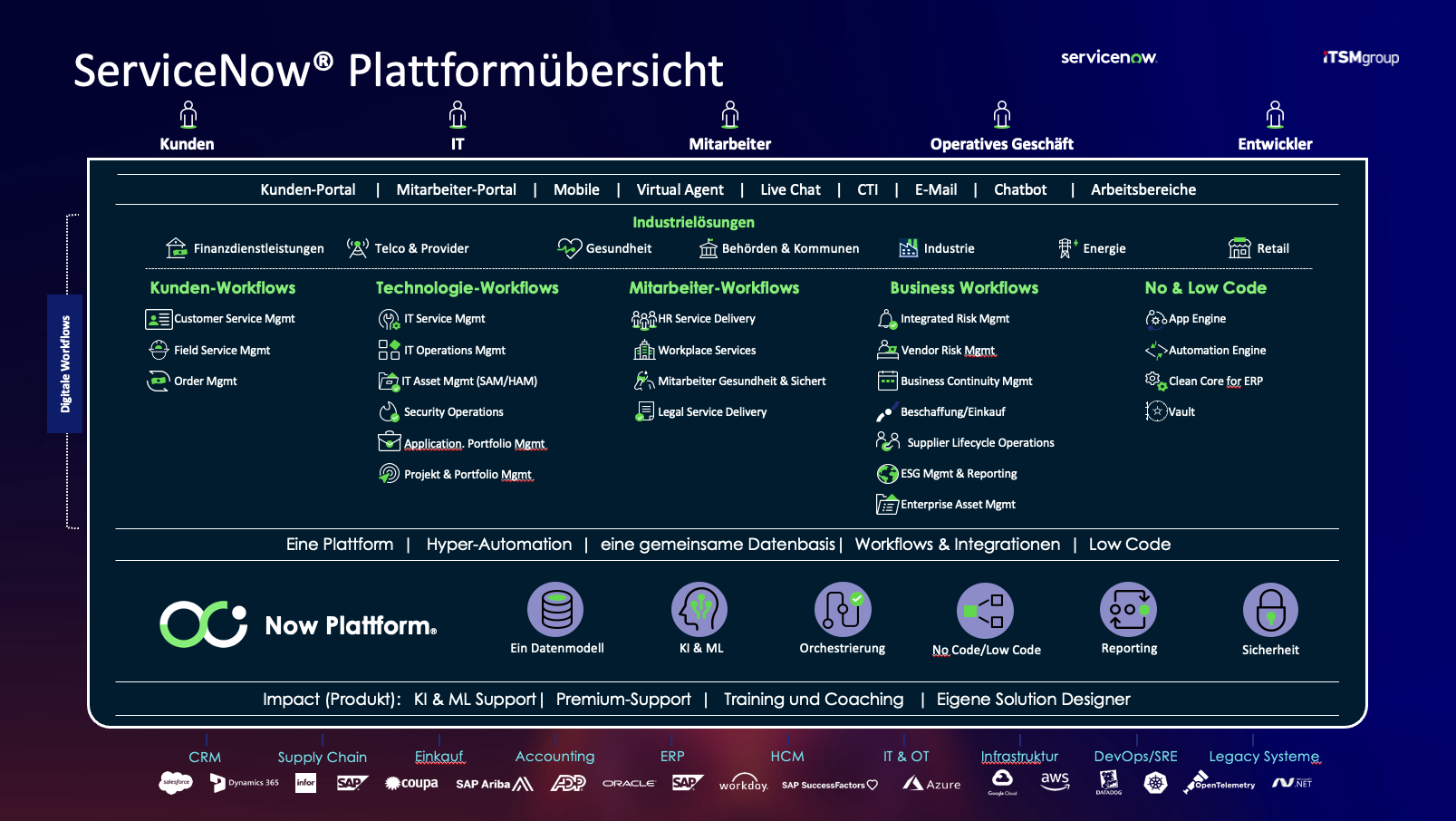This screenshot has height=821, width=1456.
Task: Click the Ein Datenmodell database icon
Action: coord(556,610)
